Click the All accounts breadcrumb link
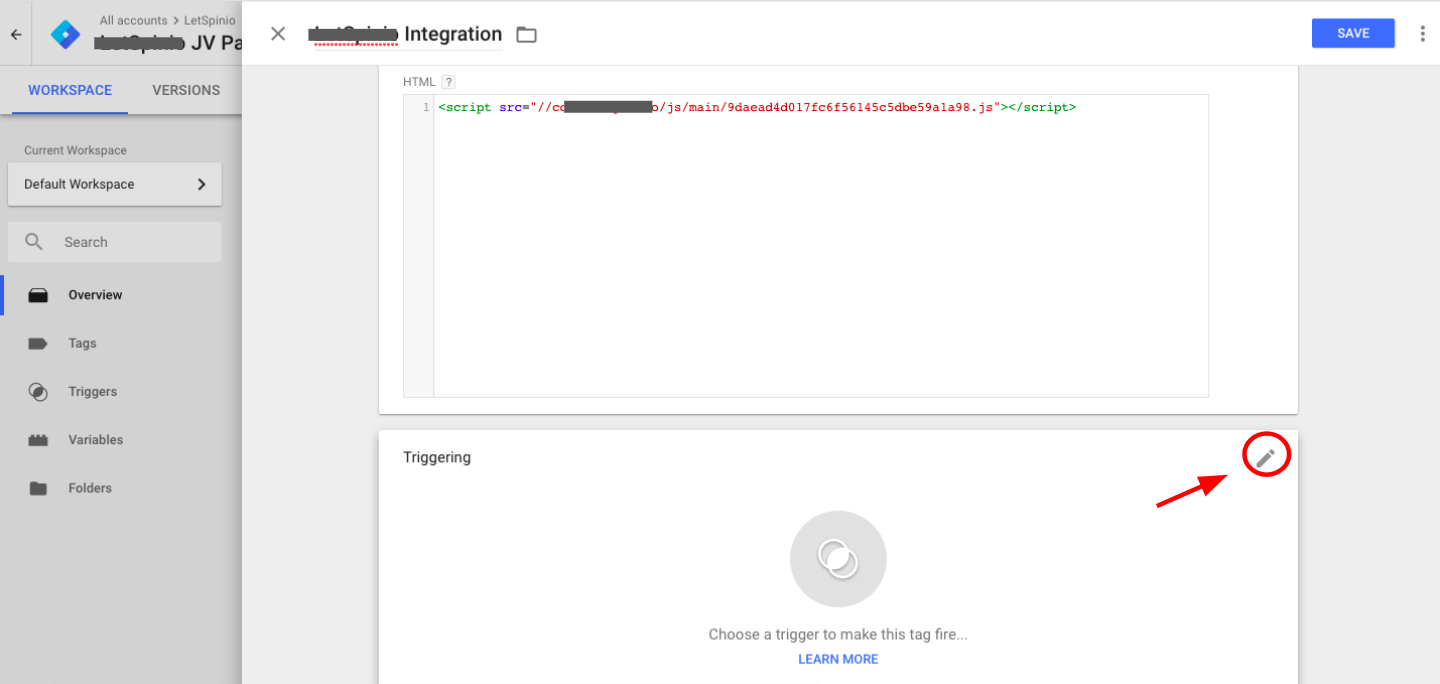1440x684 pixels. tap(134, 20)
